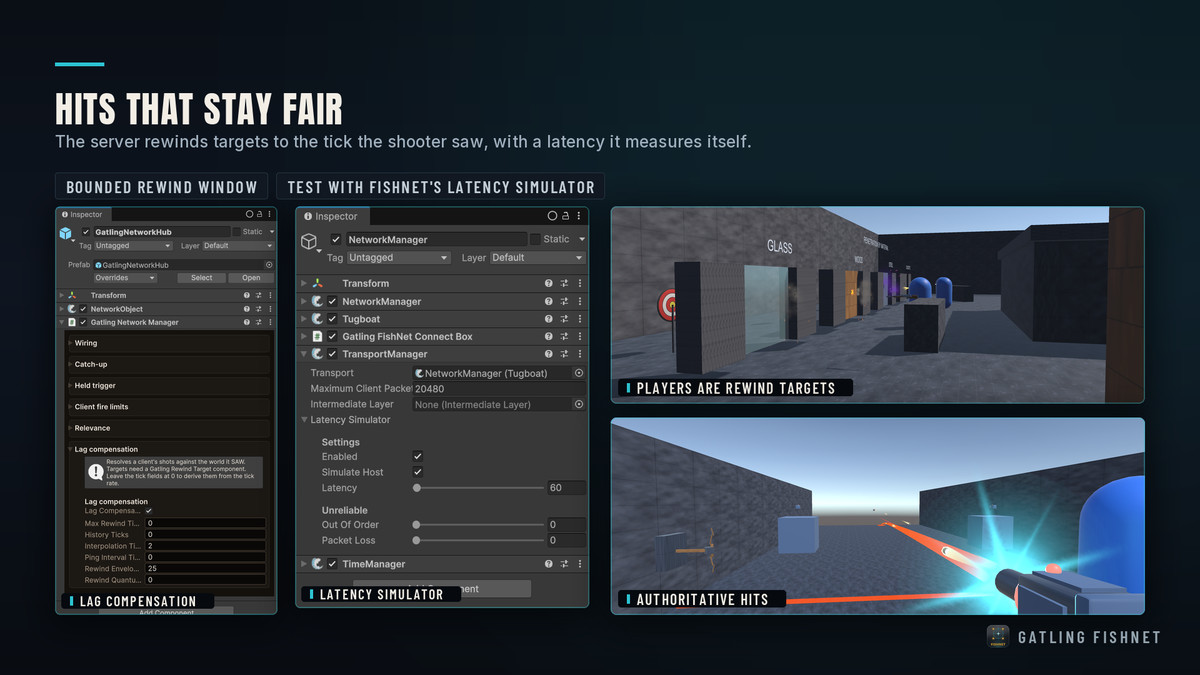Click the cube GameObject icon of NetworkManager

309,241
